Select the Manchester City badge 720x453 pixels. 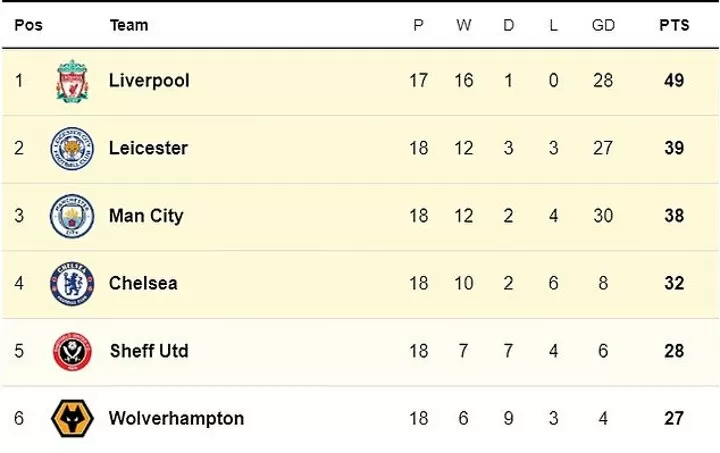pos(72,216)
